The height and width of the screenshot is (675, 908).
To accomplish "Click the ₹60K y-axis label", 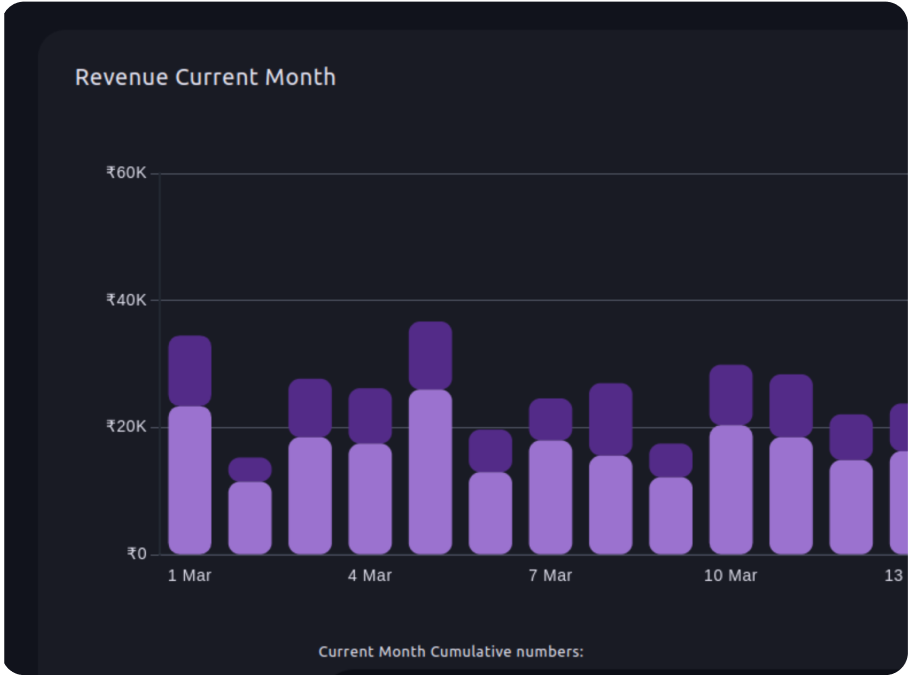I will coord(126,173).
